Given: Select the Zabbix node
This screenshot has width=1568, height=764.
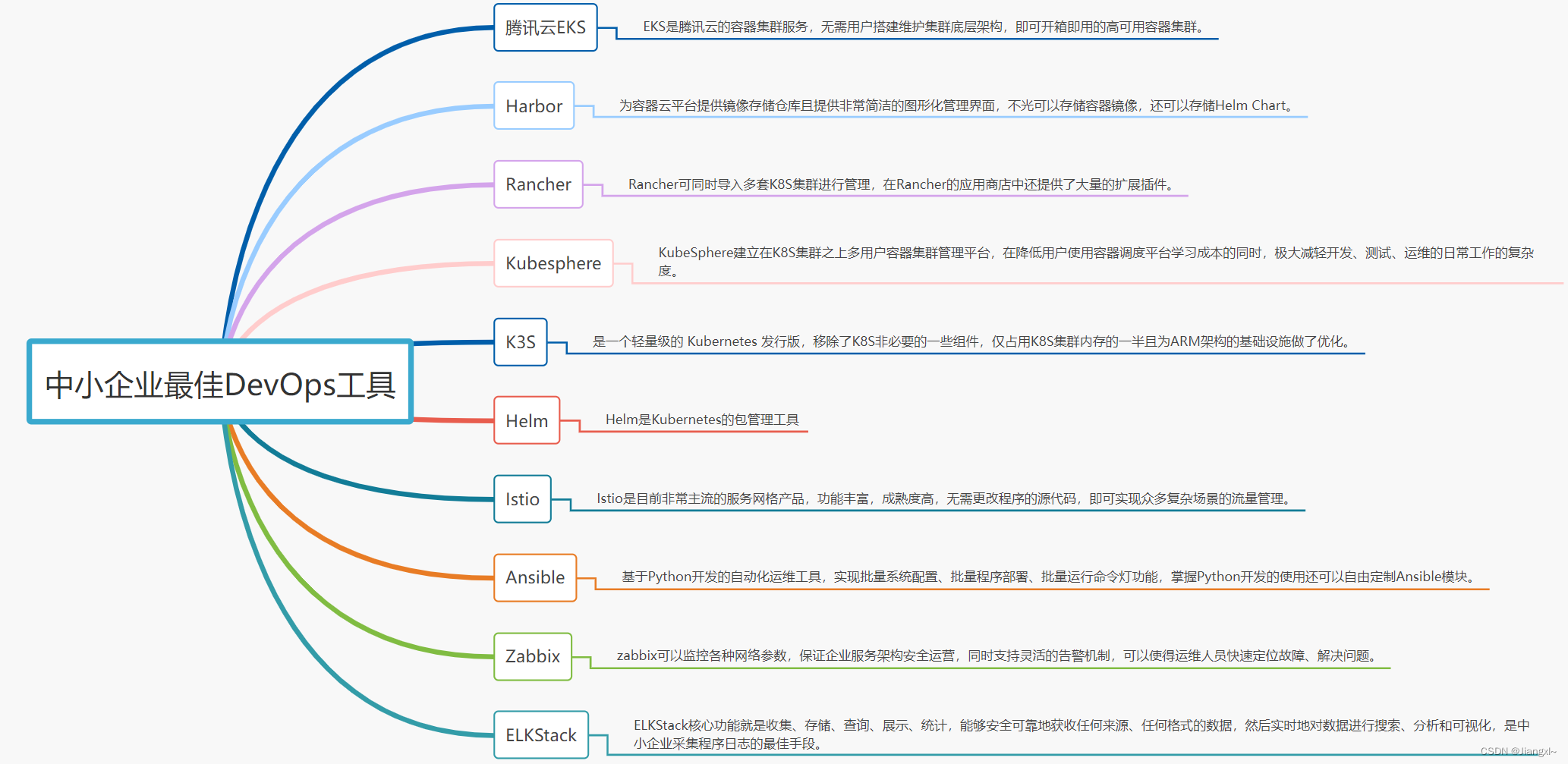Looking at the screenshot, I should tap(533, 657).
